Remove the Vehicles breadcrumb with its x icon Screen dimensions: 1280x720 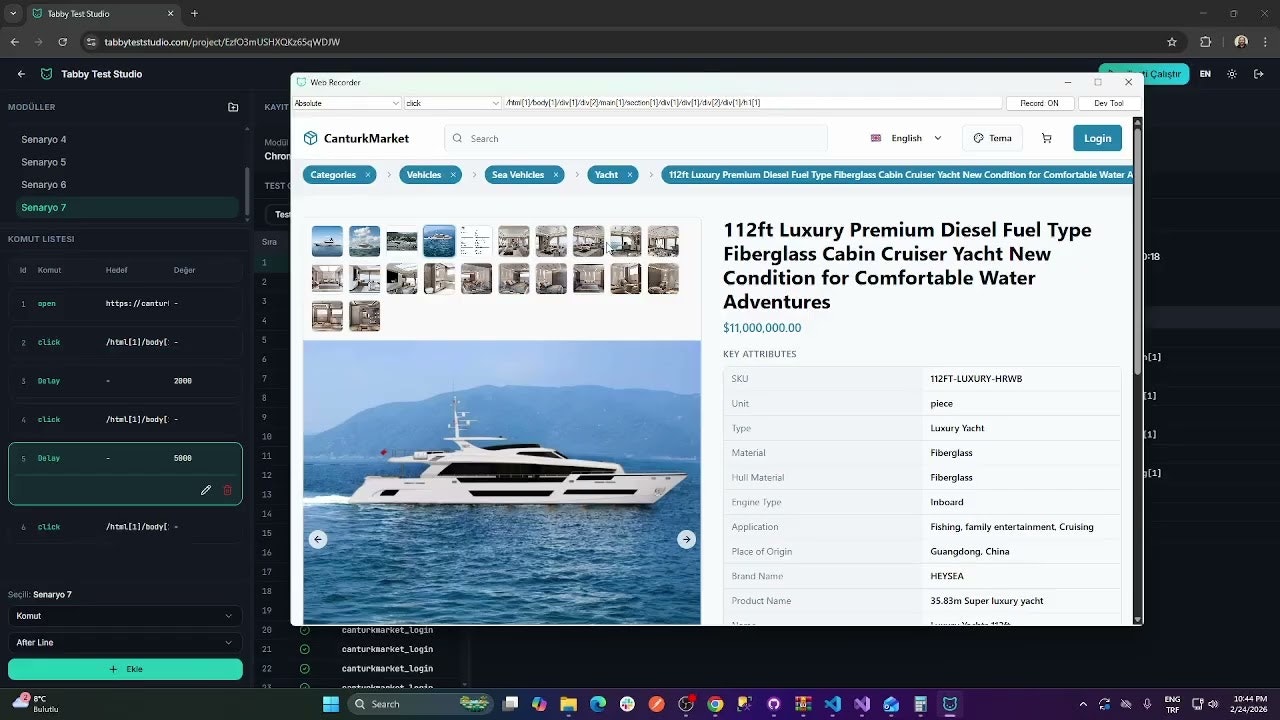coord(453,175)
